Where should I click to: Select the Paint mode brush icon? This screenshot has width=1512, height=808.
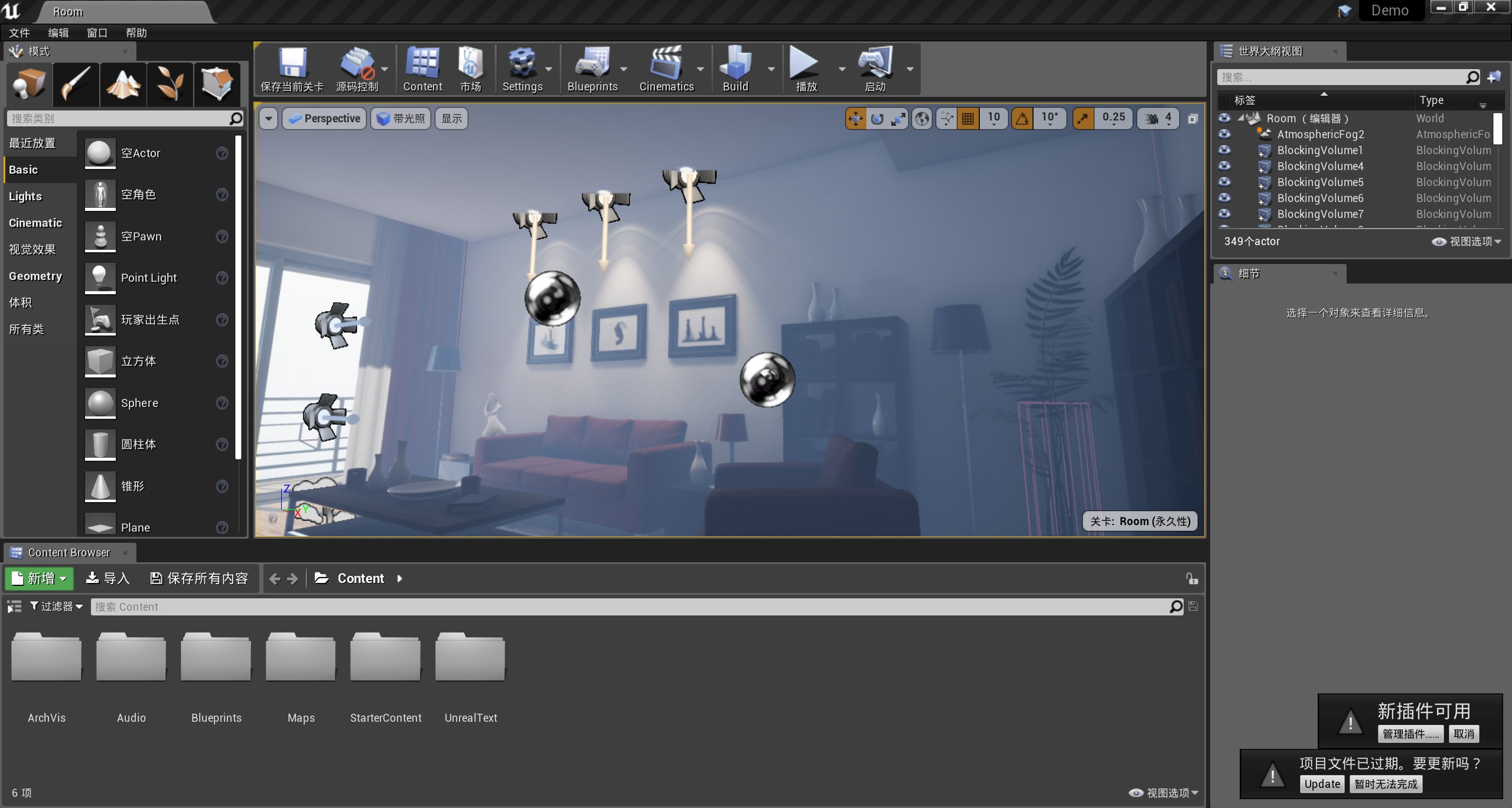point(76,83)
